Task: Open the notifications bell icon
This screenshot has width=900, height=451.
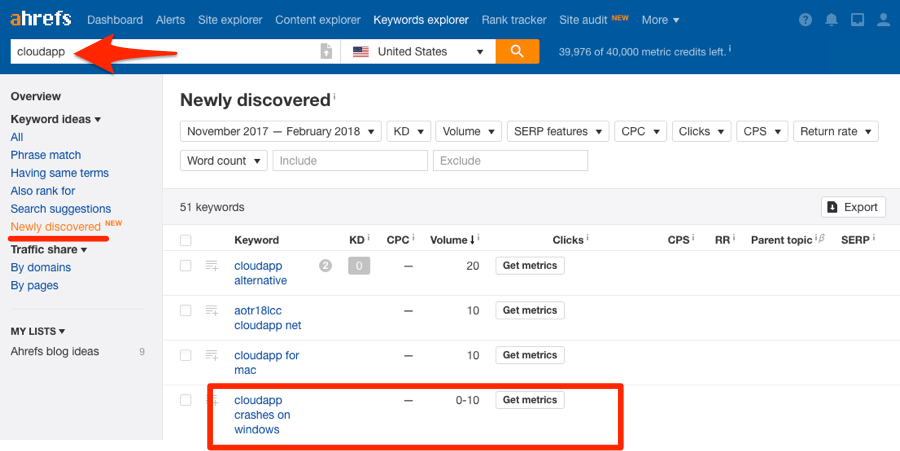Action: (x=831, y=20)
